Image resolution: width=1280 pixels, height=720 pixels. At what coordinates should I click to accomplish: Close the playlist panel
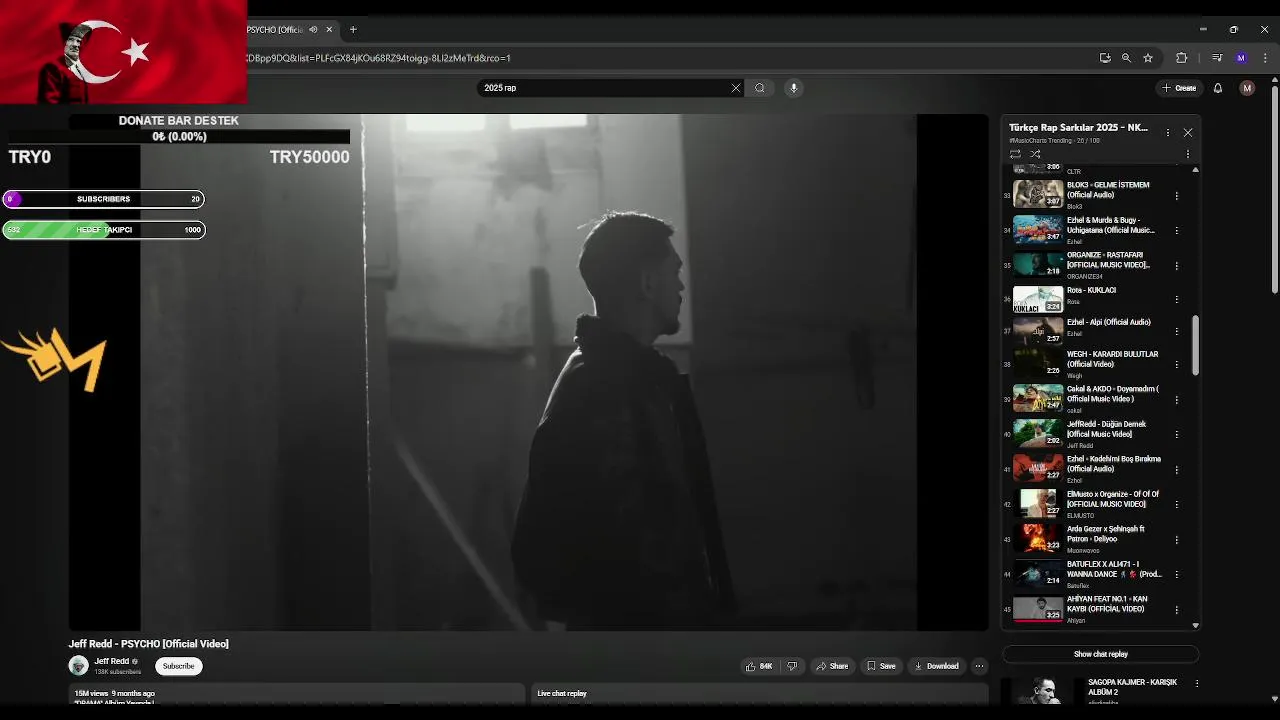pos(1188,132)
